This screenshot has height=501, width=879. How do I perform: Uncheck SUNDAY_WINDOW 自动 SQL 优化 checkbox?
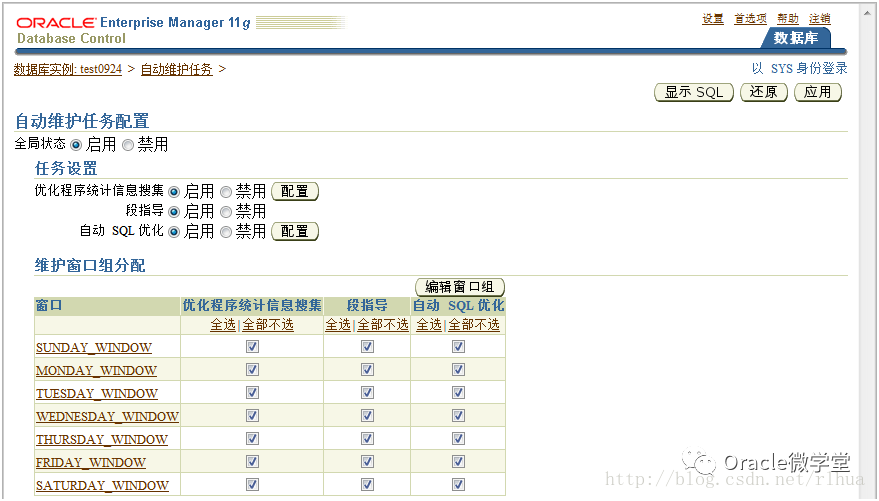click(459, 347)
